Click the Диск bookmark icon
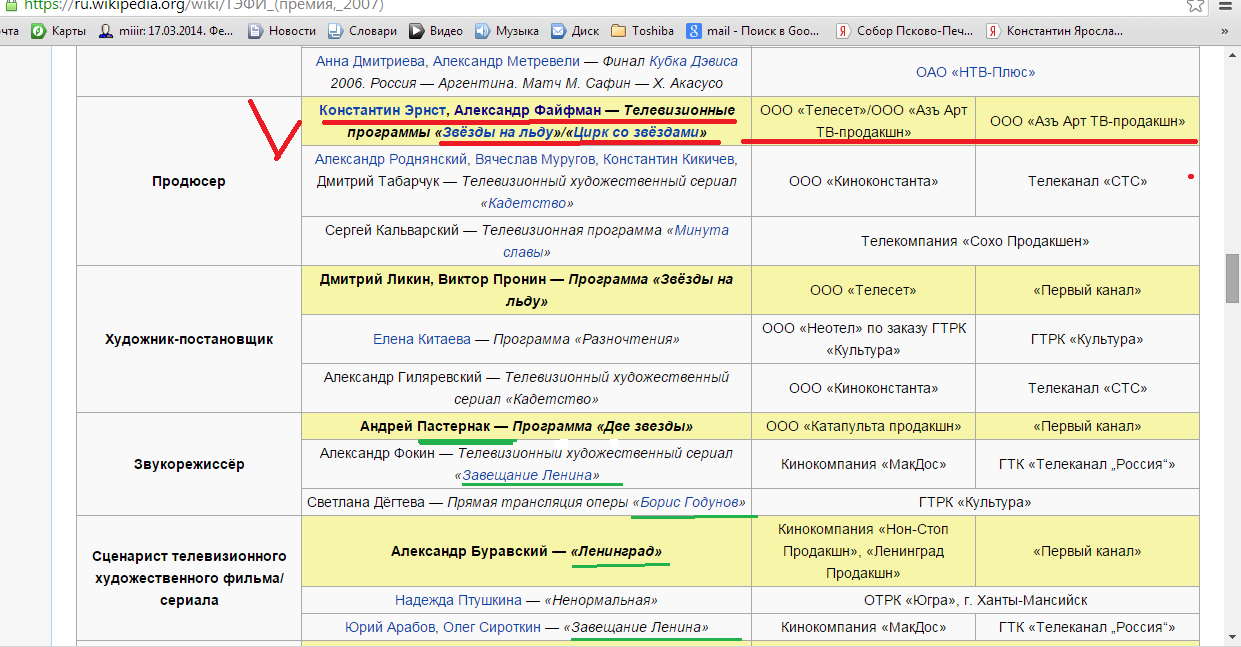The width and height of the screenshot is (1241, 647). (558, 30)
